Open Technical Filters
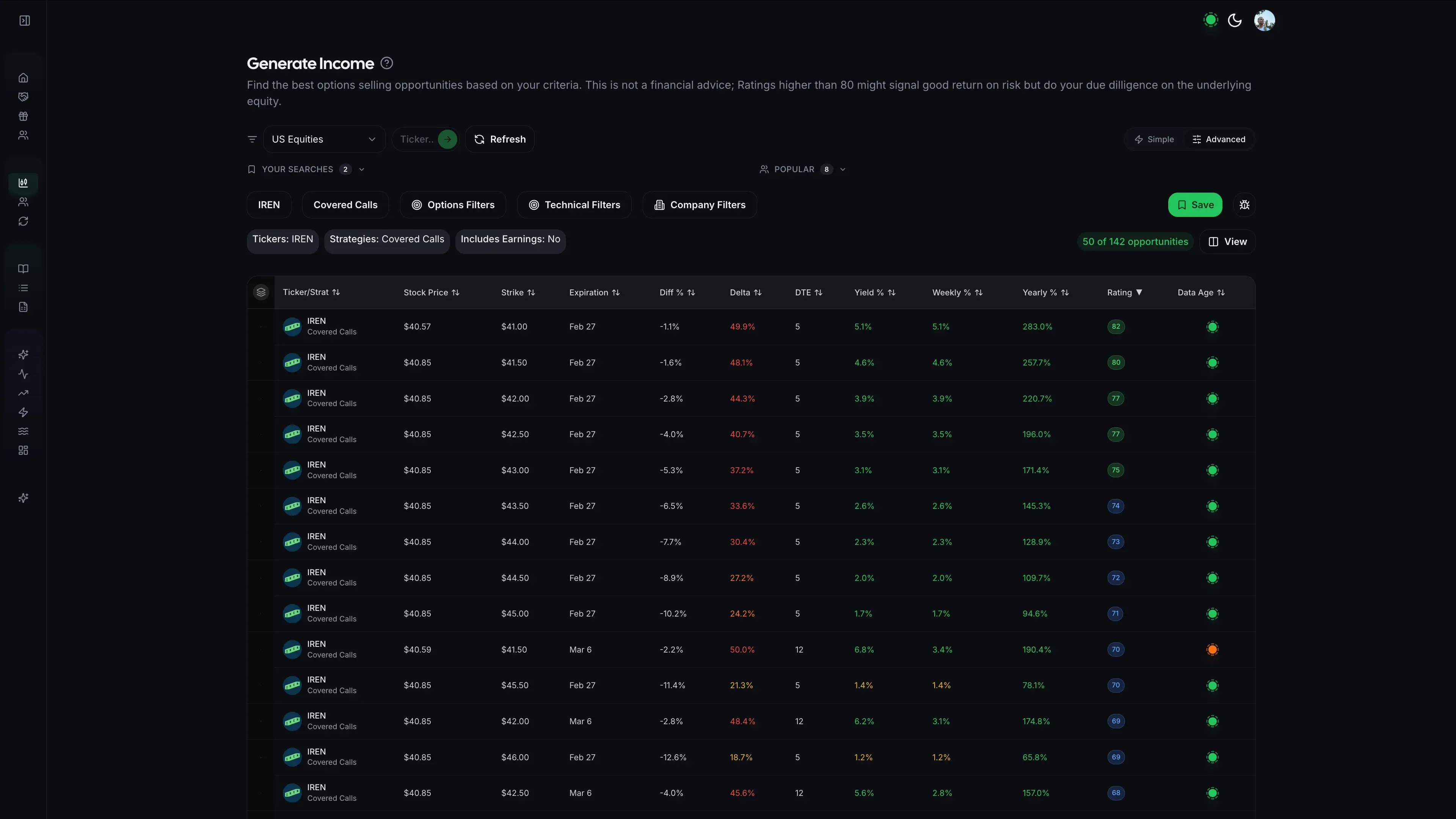The height and width of the screenshot is (819, 1456). click(x=574, y=205)
